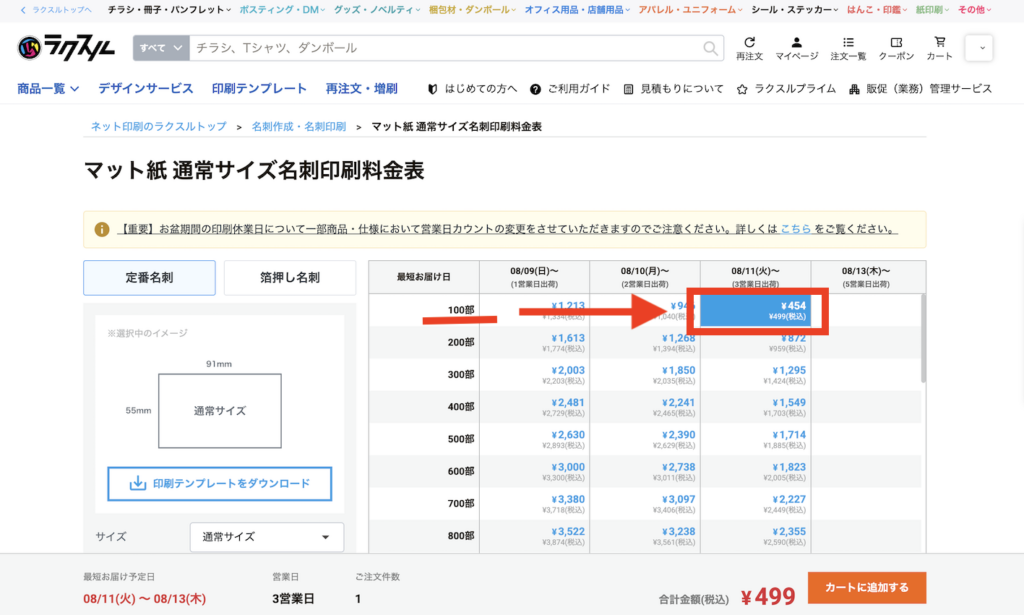This screenshot has height=615, width=1024.
Task: Select selected ¥454 price cell
Action: tap(755, 310)
